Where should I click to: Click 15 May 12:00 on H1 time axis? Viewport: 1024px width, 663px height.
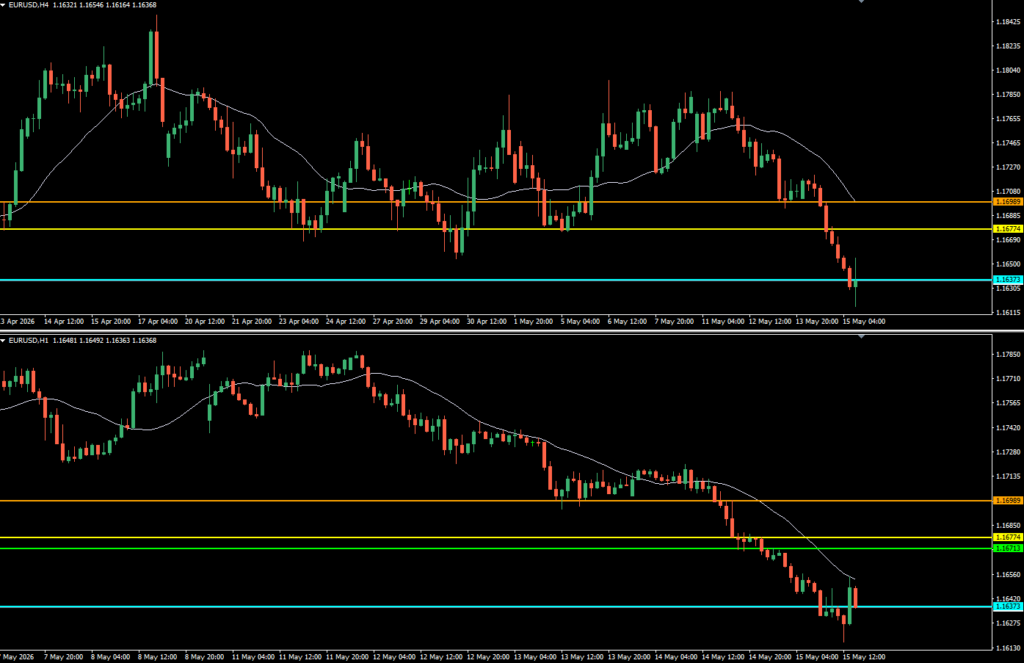coord(864,657)
